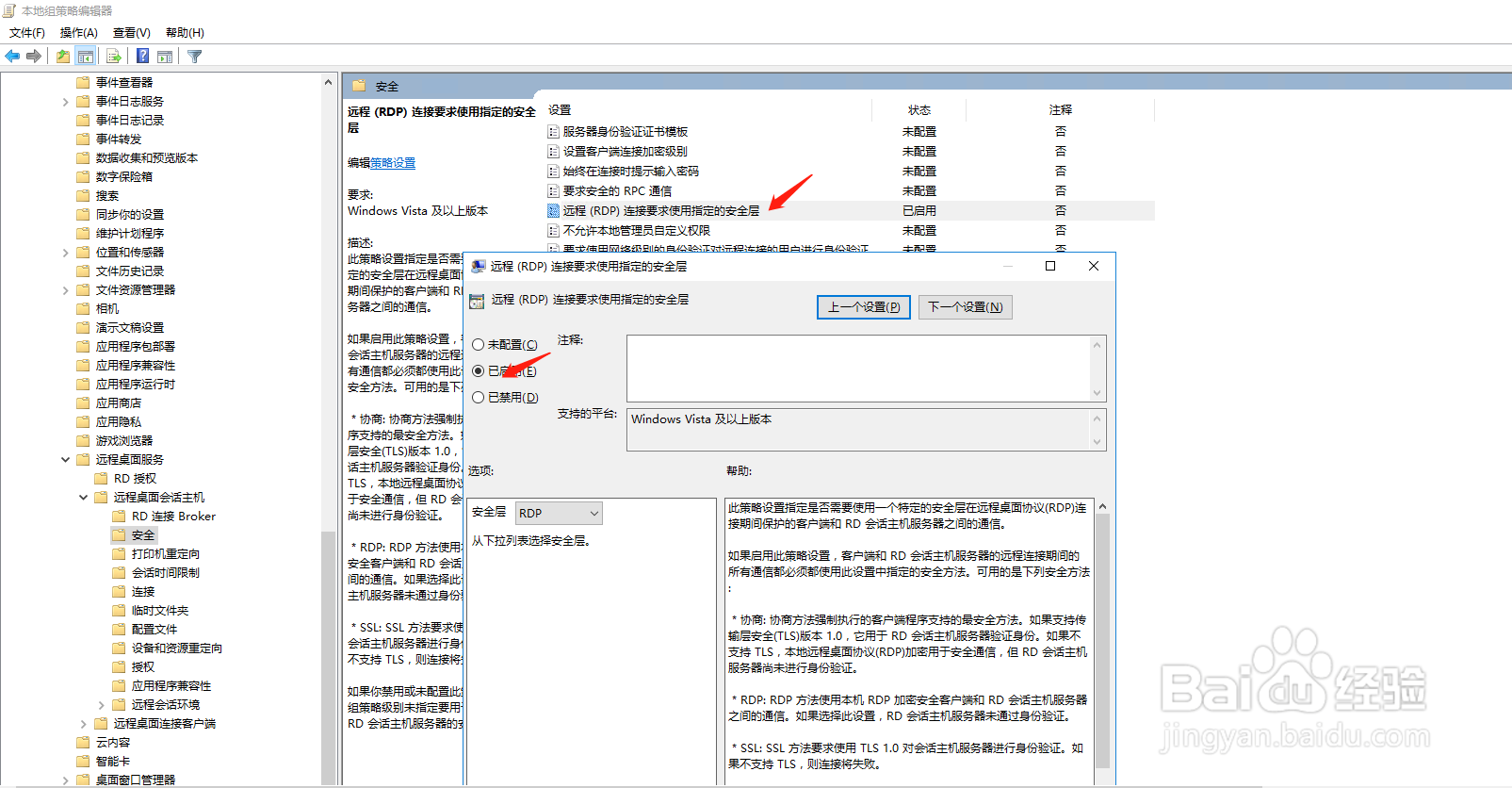The height and width of the screenshot is (788, 1512).
Task: Select the 未配置(C) radio button
Action: pos(479,345)
